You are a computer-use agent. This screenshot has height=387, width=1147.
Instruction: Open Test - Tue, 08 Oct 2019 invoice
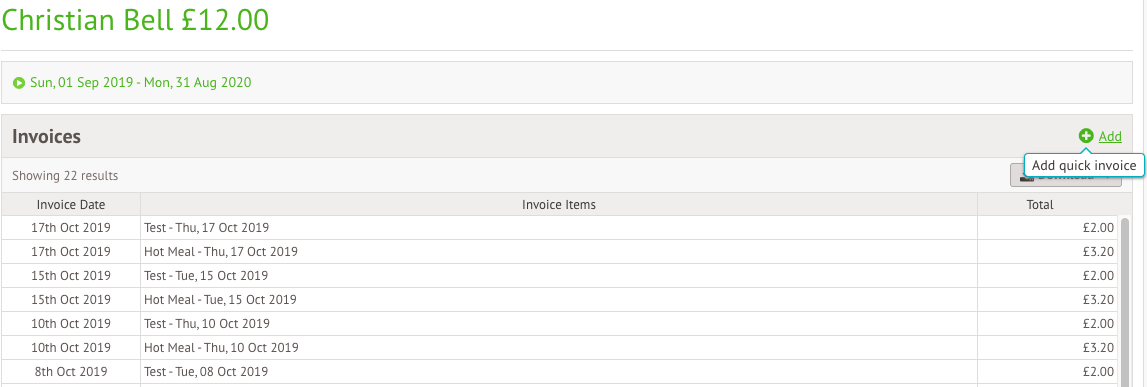[560, 371]
